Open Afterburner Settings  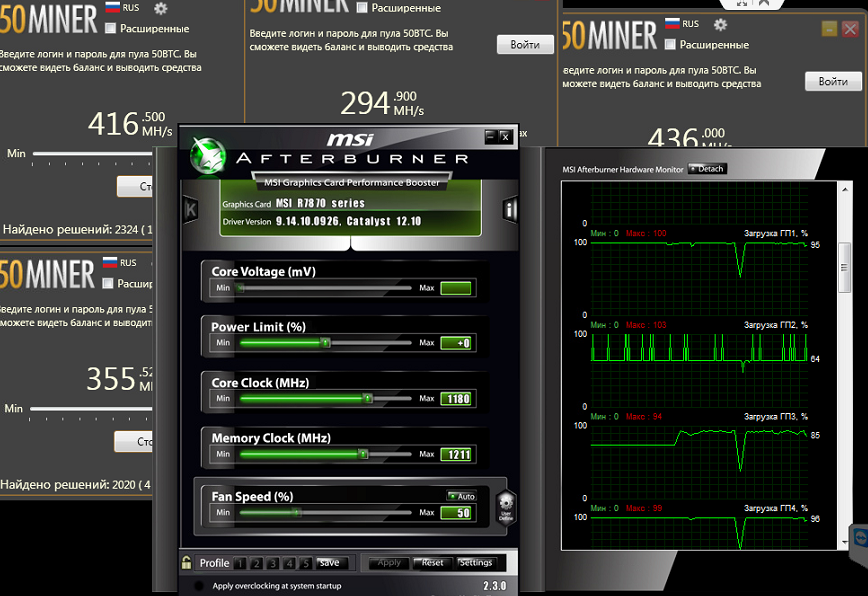(x=476, y=563)
